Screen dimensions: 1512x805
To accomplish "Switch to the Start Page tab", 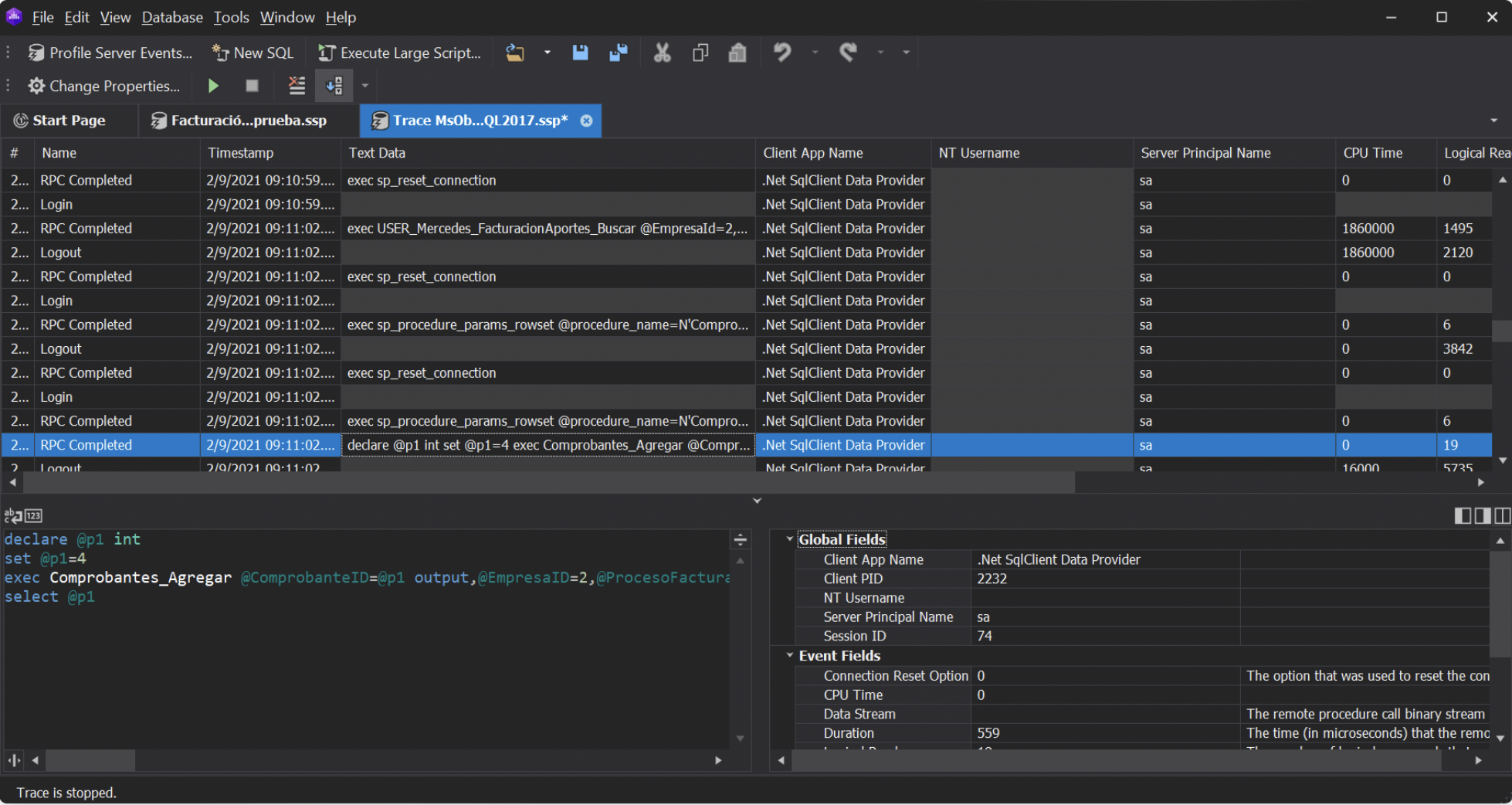I will pos(69,121).
